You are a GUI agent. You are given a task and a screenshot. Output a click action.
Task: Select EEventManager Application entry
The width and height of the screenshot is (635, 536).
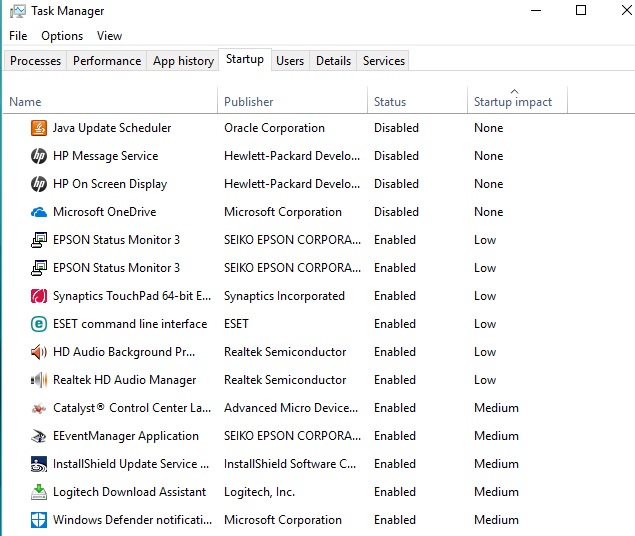click(126, 436)
